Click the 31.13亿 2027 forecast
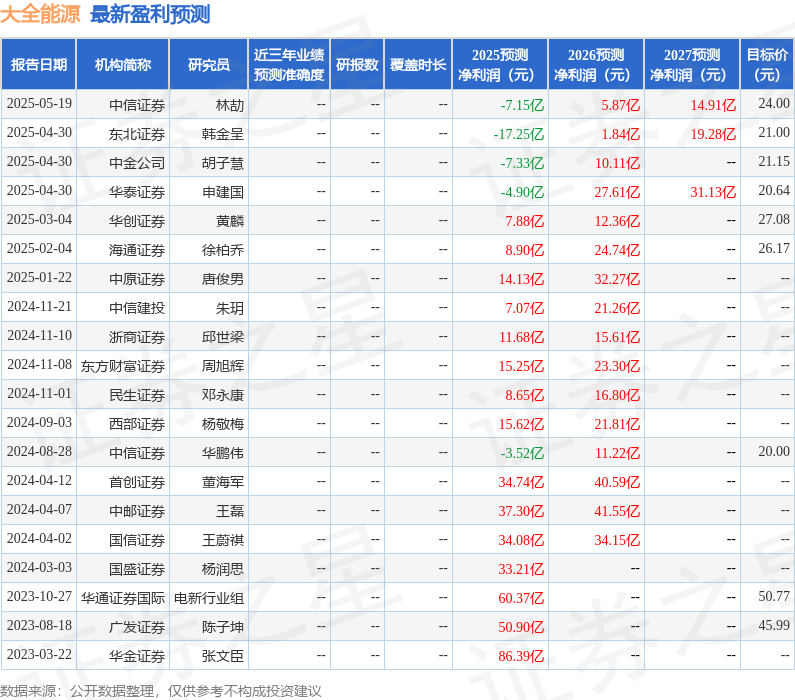Image resolution: width=795 pixels, height=700 pixels. click(713, 192)
